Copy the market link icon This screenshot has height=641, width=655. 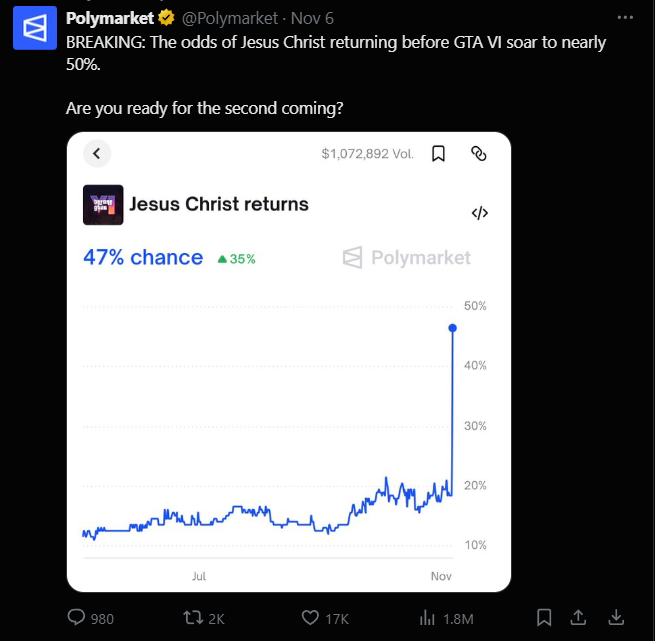[x=479, y=153]
